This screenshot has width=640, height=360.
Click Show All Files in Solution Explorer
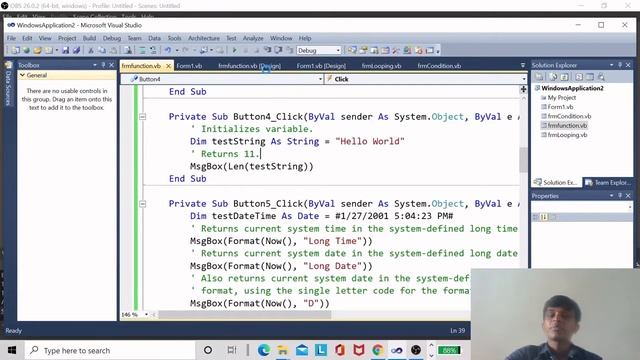click(x=553, y=77)
